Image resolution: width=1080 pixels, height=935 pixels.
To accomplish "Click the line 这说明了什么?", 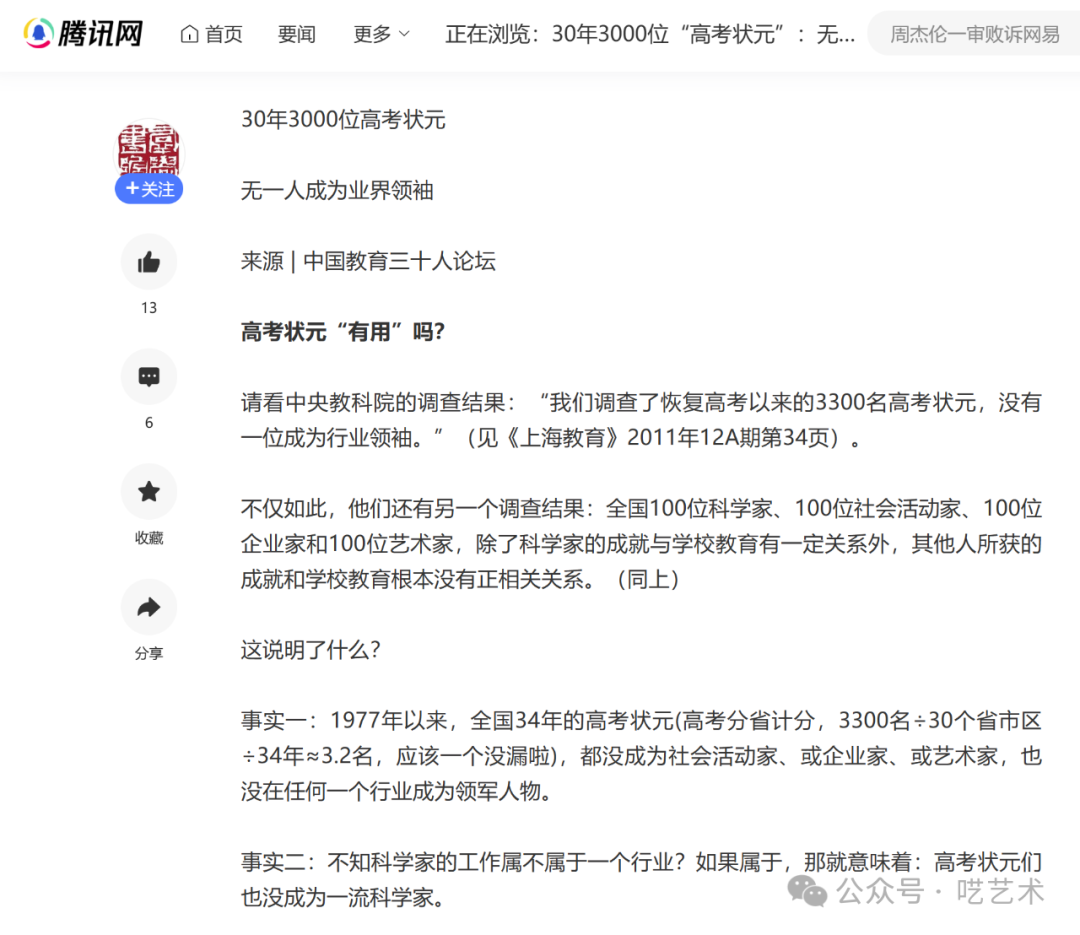I will 310,650.
